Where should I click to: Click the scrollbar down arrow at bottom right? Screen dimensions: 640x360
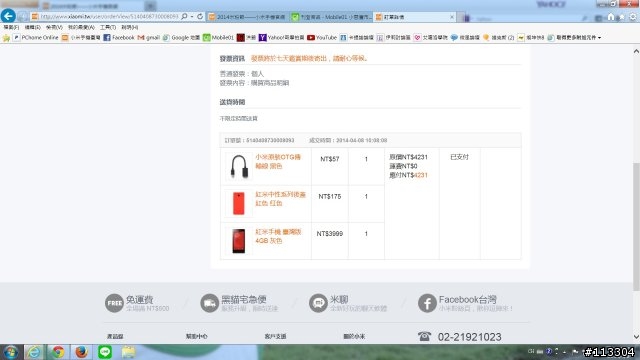636,338
